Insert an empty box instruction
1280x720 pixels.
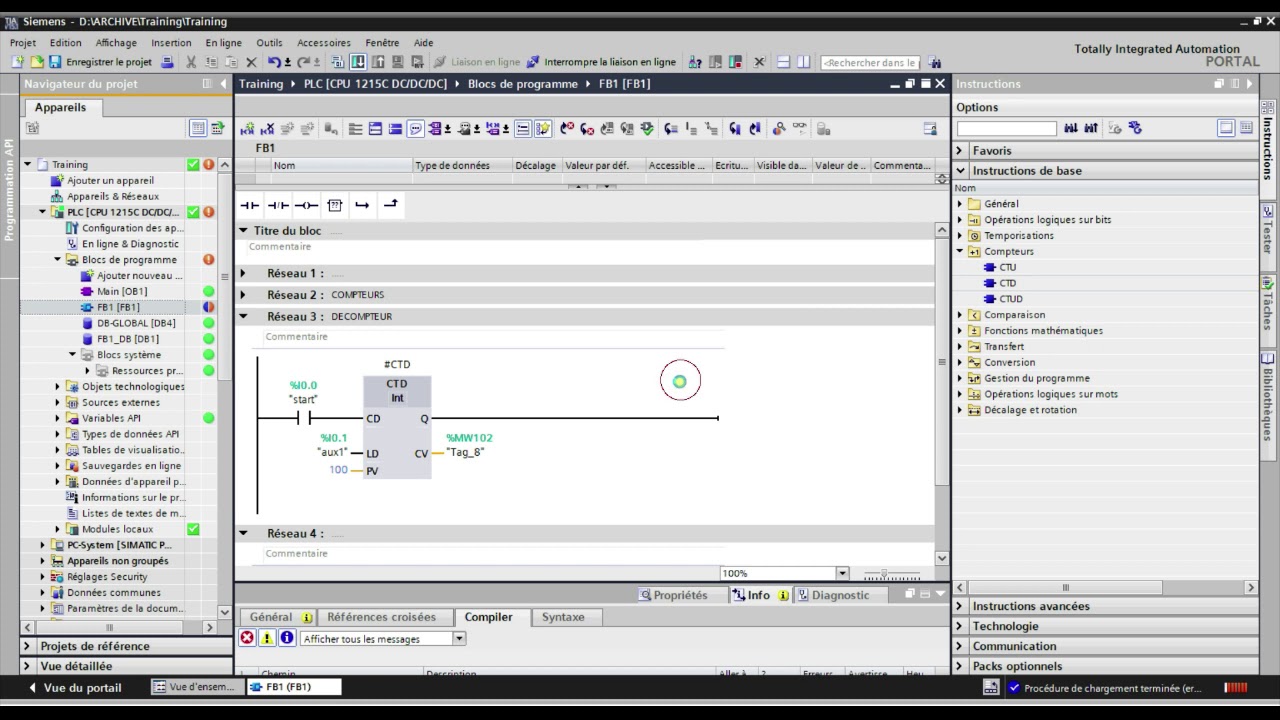coord(334,205)
